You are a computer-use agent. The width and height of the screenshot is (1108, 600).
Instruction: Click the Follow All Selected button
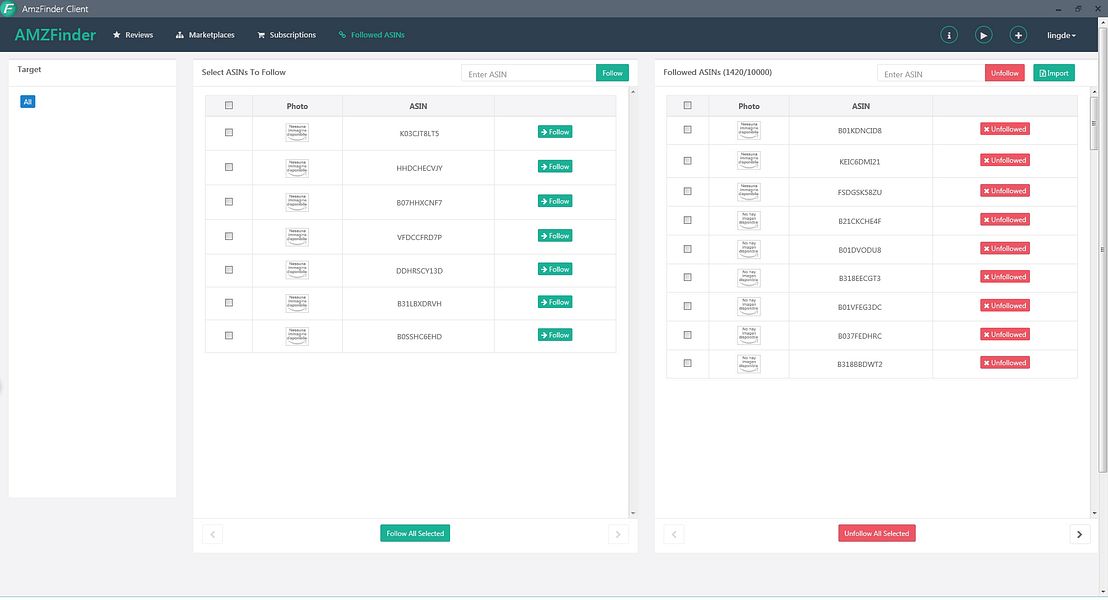(415, 534)
